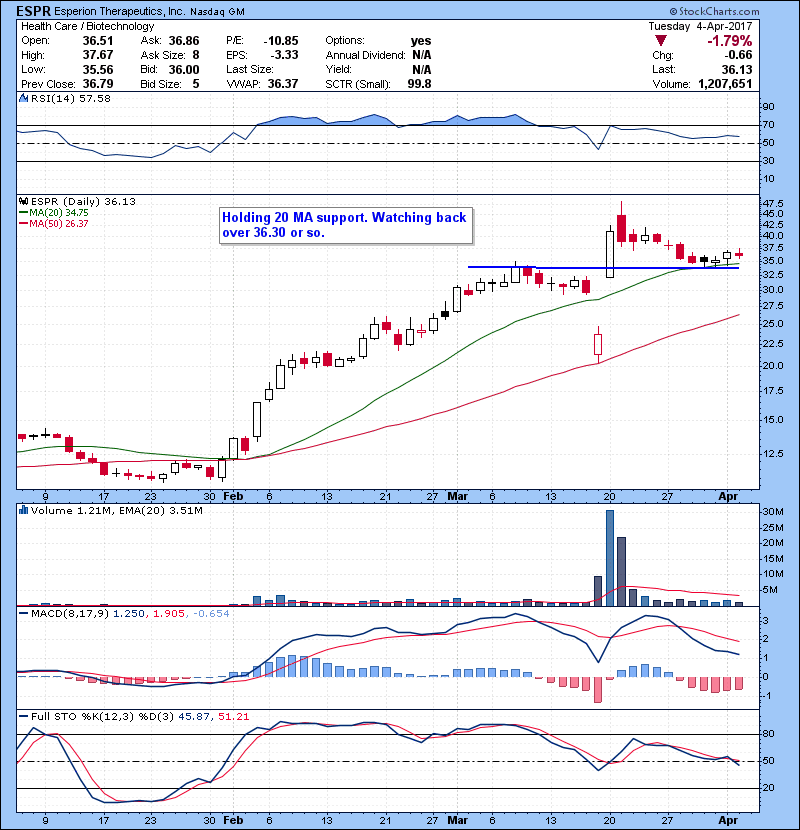This screenshot has width=800, height=830.
Task: Click the candlestick icon beside ESPR (Daily)
Action: pos(23,201)
